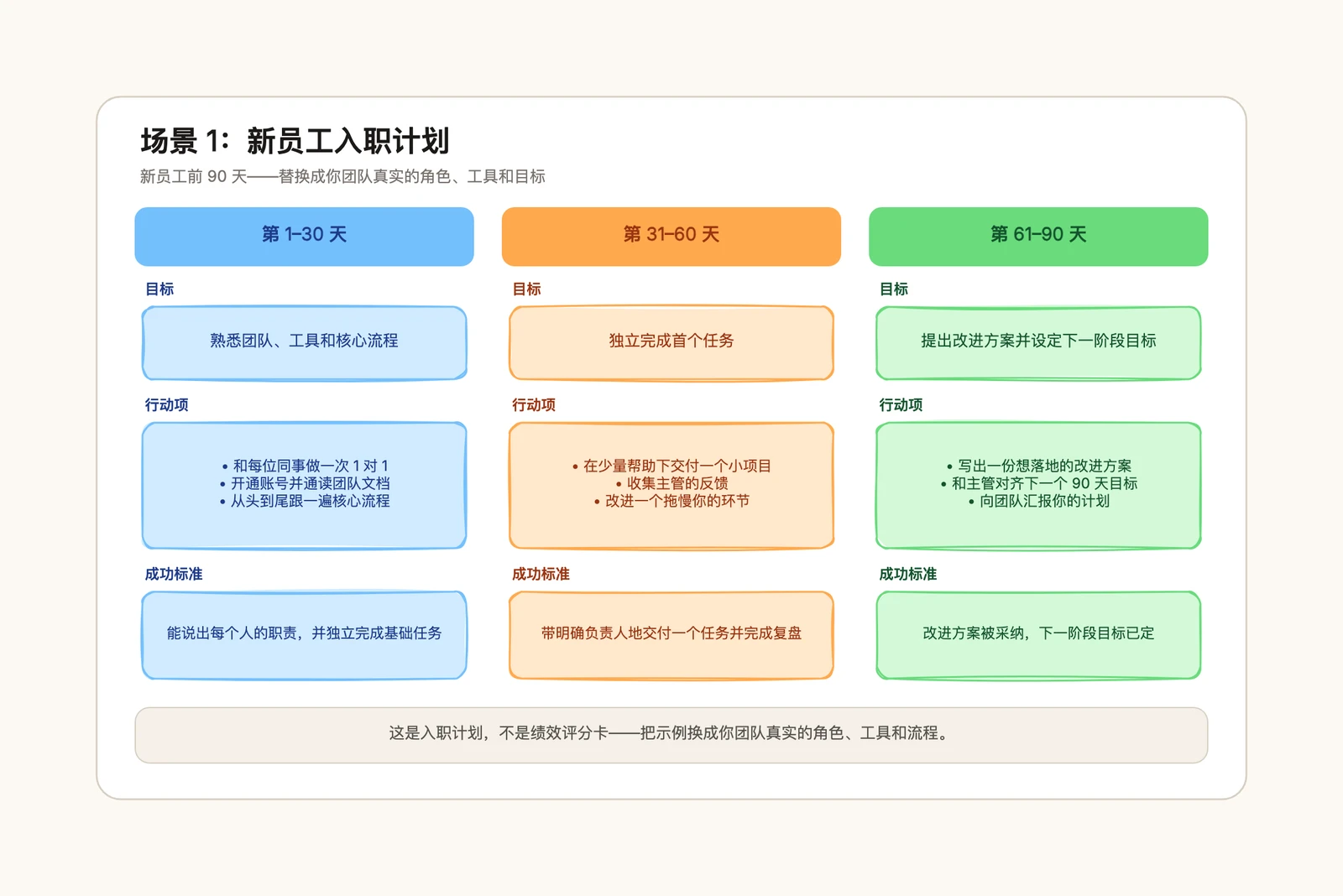Select the blue header 第 1–30 天

point(304,237)
